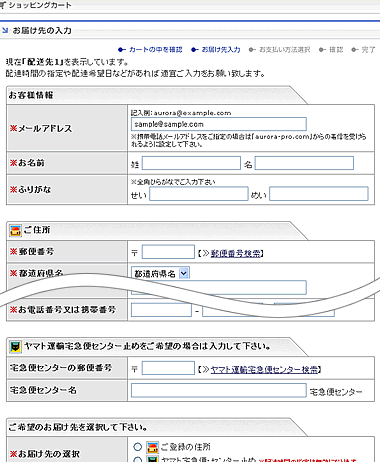The width and height of the screenshot is (380, 462).
Task: Click the house icon next to ご登録の住所
Action: click(x=152, y=447)
